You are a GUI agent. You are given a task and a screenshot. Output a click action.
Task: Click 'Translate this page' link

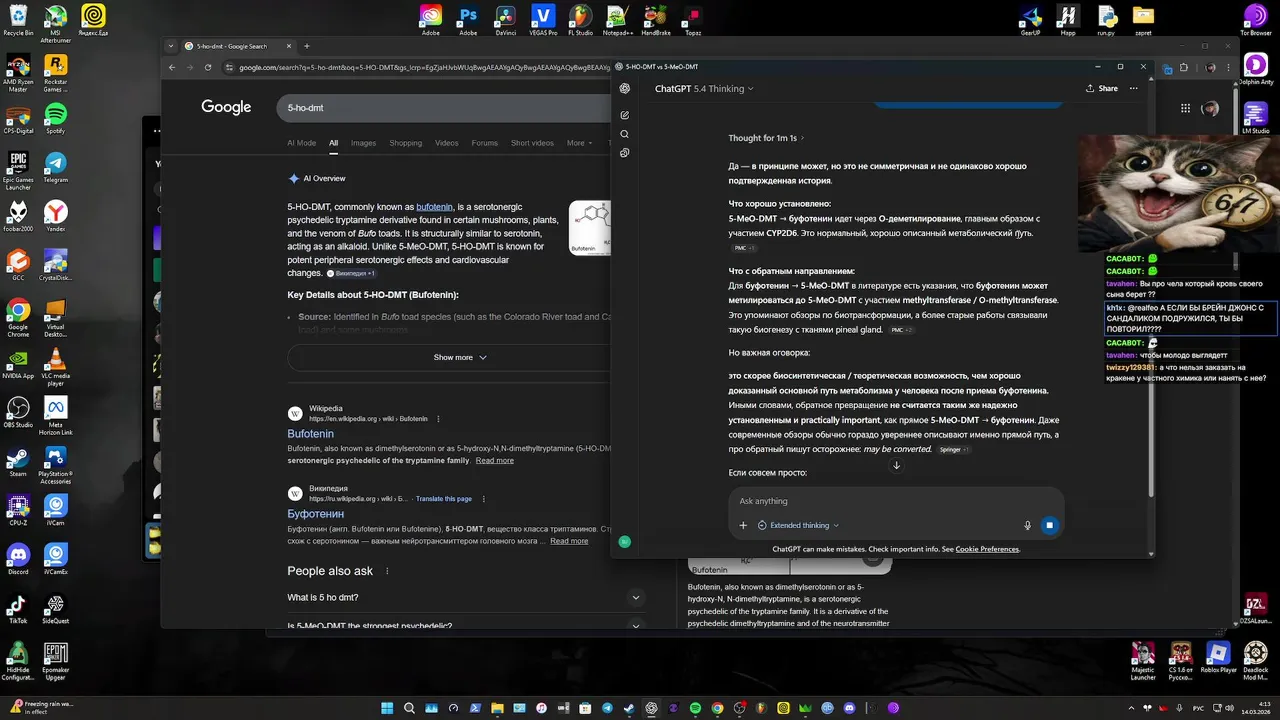(444, 498)
